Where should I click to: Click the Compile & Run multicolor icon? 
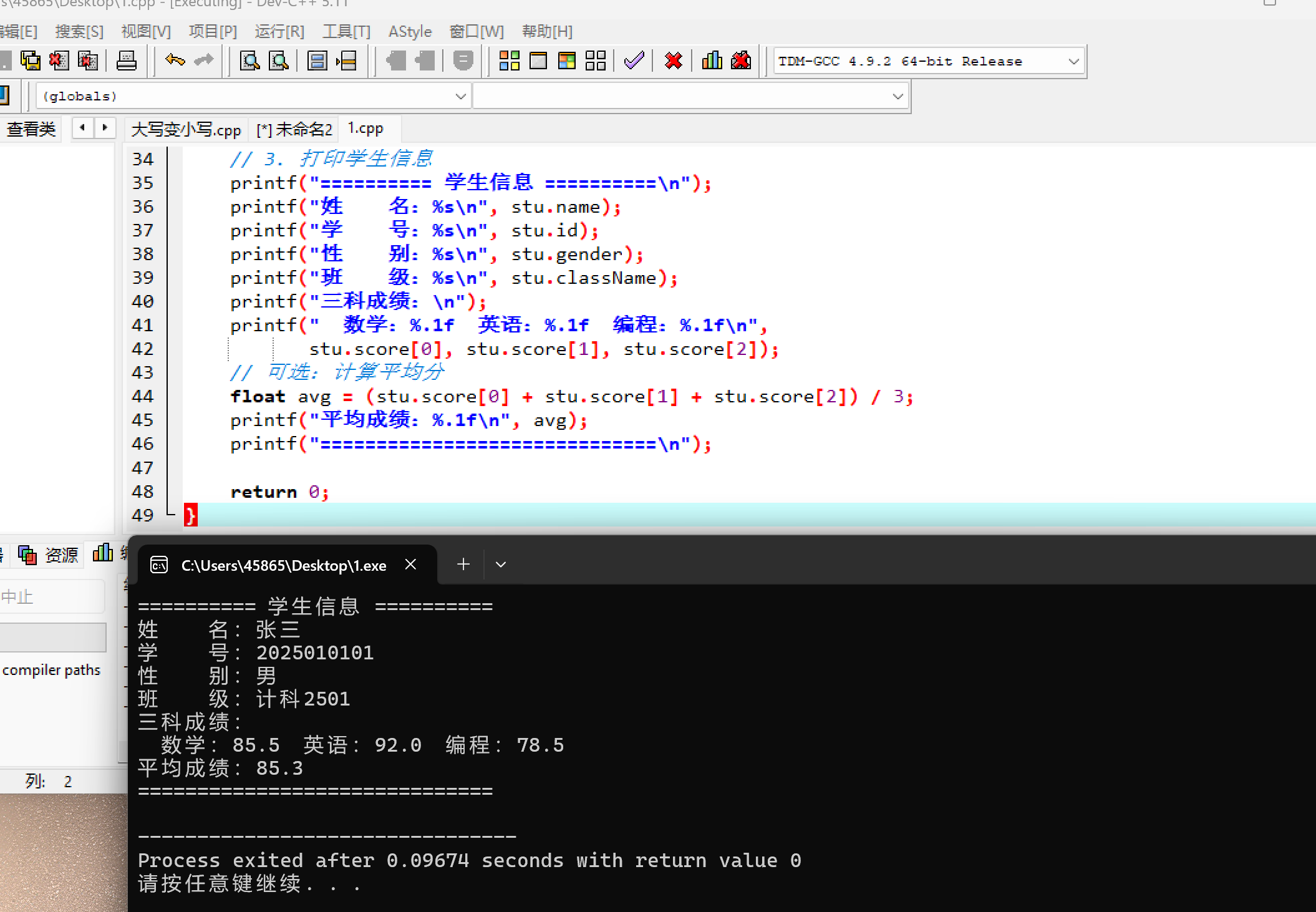(566, 61)
